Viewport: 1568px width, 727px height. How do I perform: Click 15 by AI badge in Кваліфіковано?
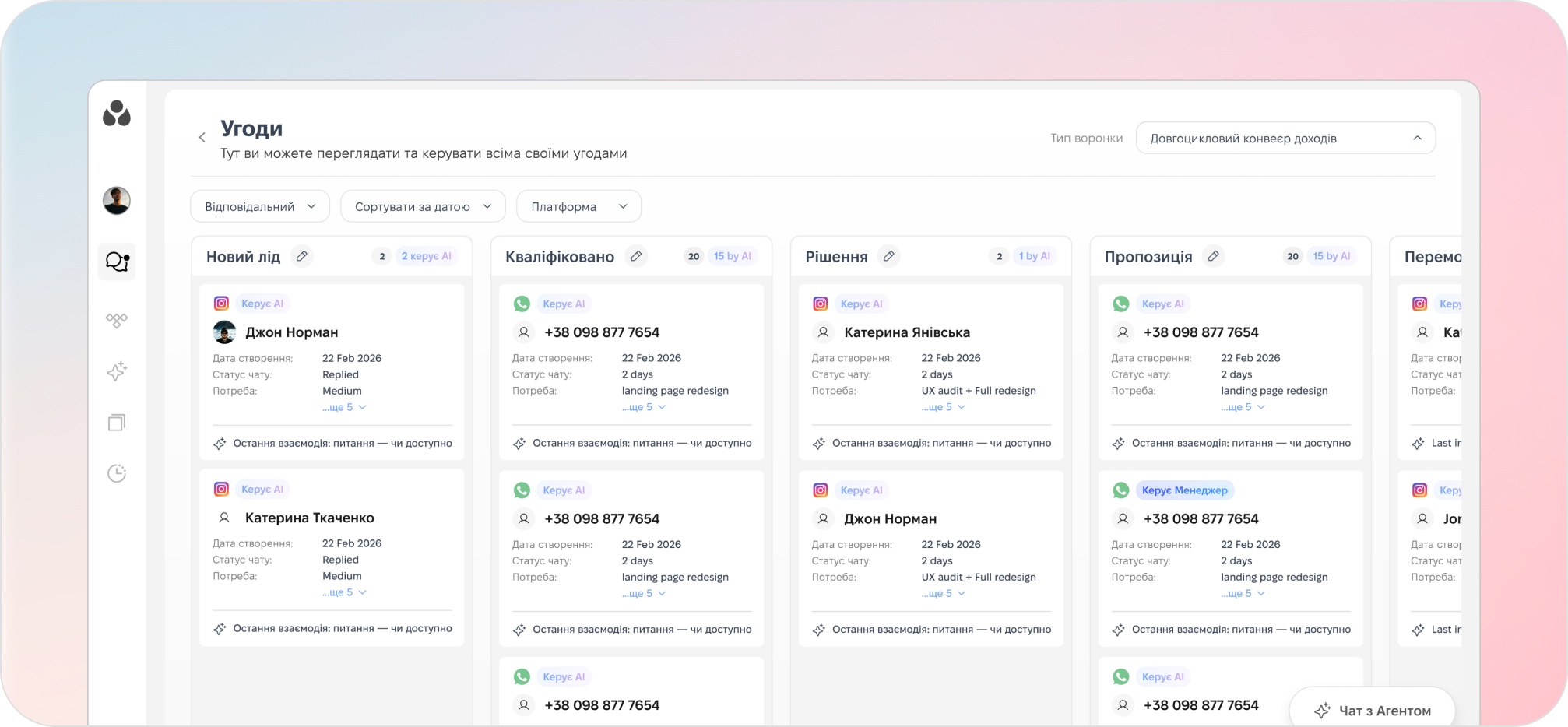[x=733, y=256]
